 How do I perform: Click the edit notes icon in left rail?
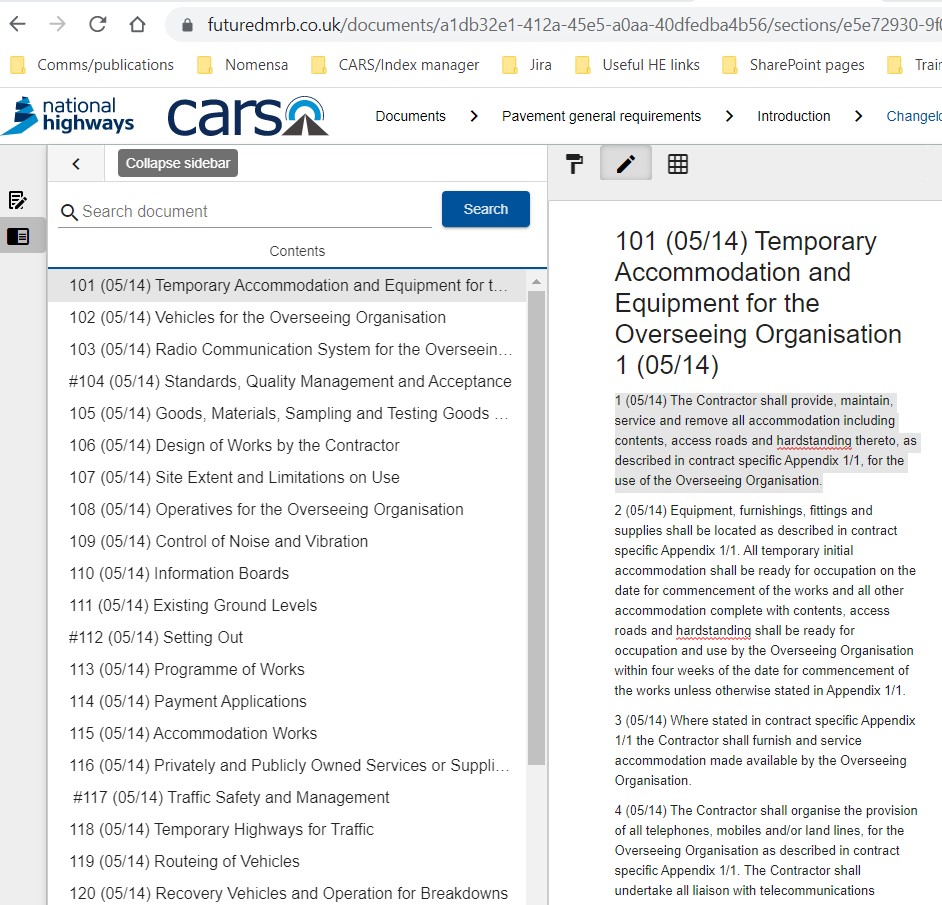(x=18, y=200)
